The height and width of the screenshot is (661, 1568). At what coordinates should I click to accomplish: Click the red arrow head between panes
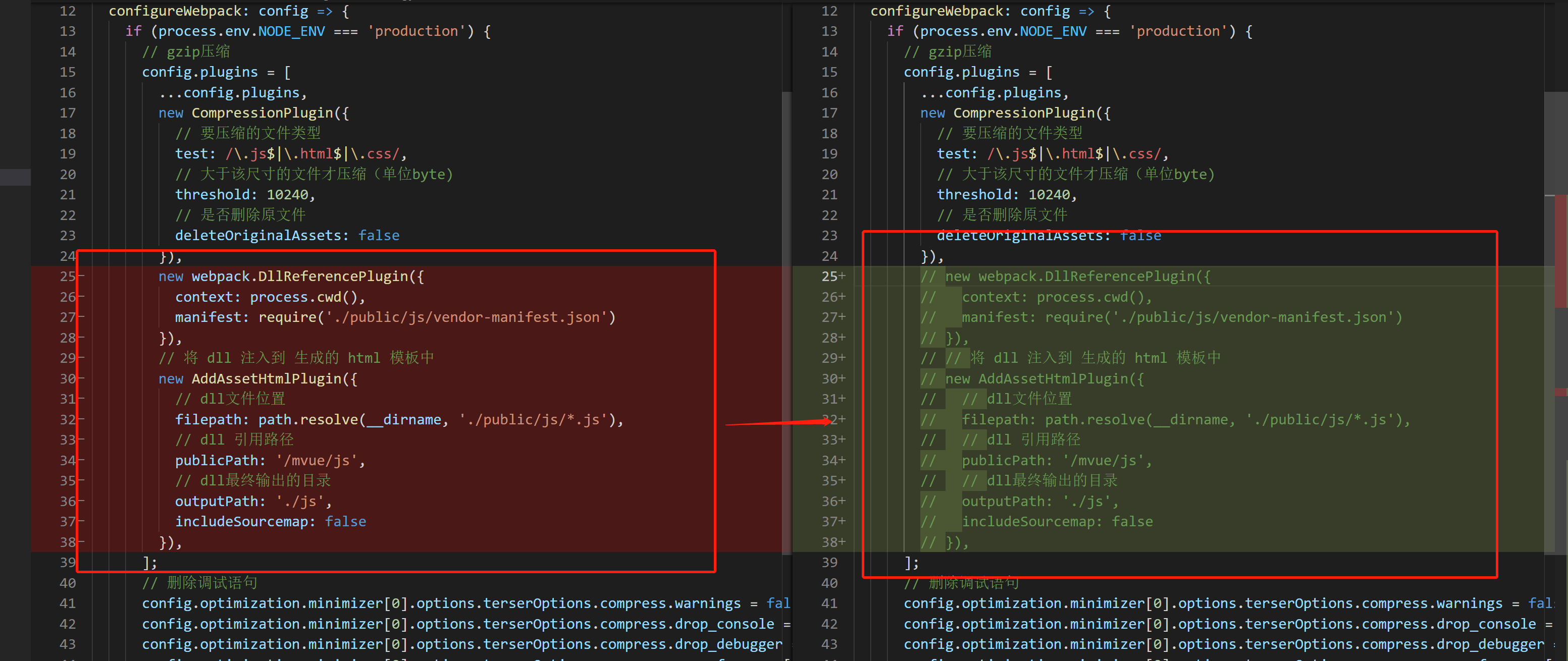826,421
